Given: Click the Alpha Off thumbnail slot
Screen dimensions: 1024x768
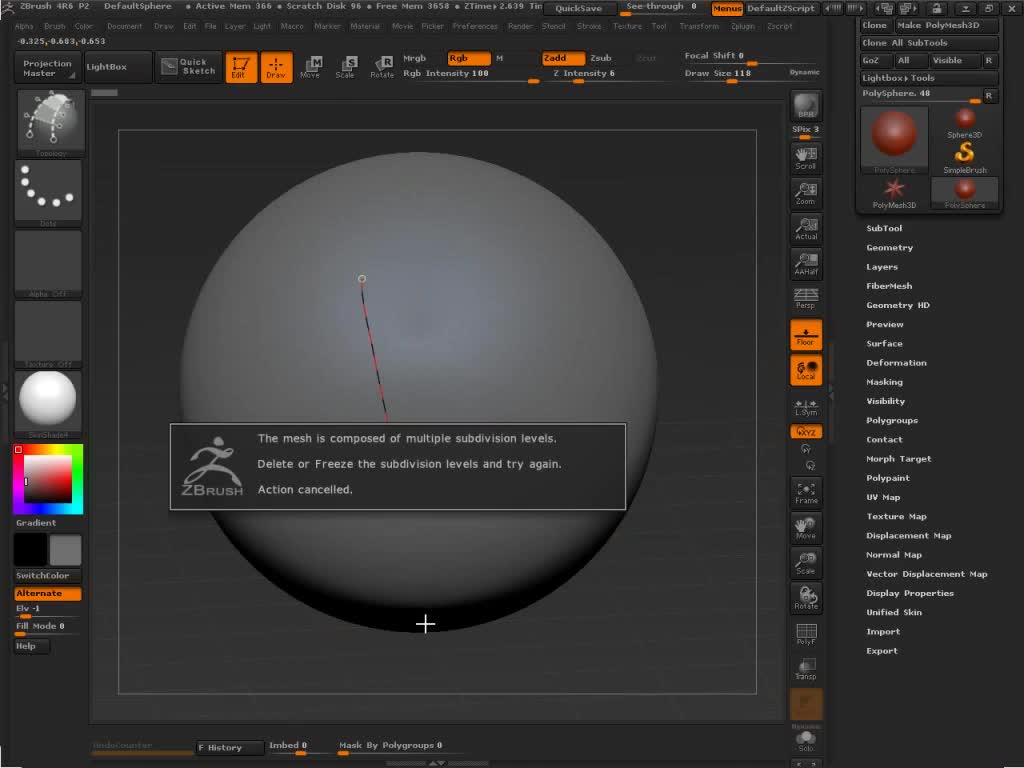Looking at the screenshot, I should point(48,264).
